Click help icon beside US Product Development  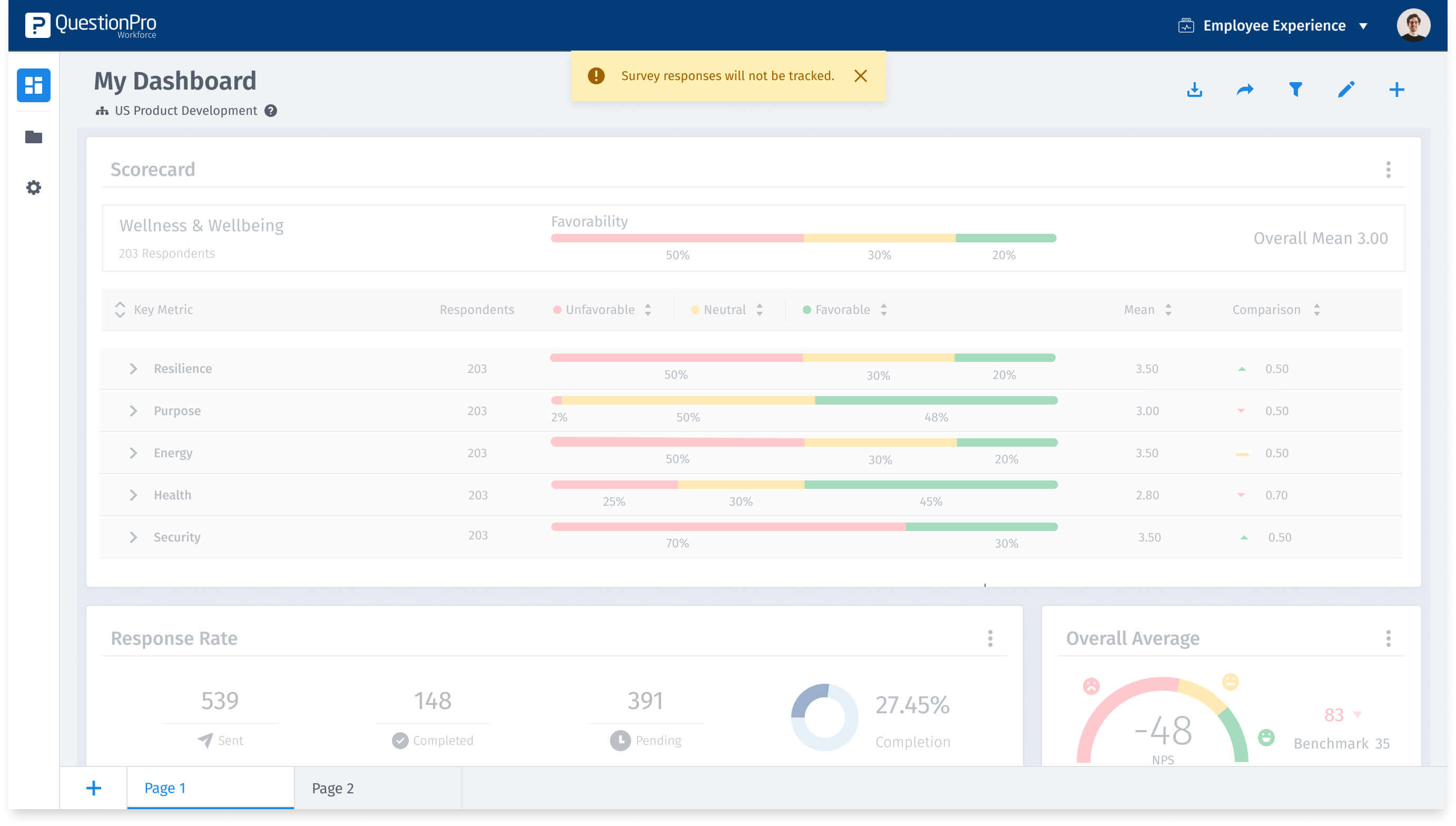pos(271,111)
